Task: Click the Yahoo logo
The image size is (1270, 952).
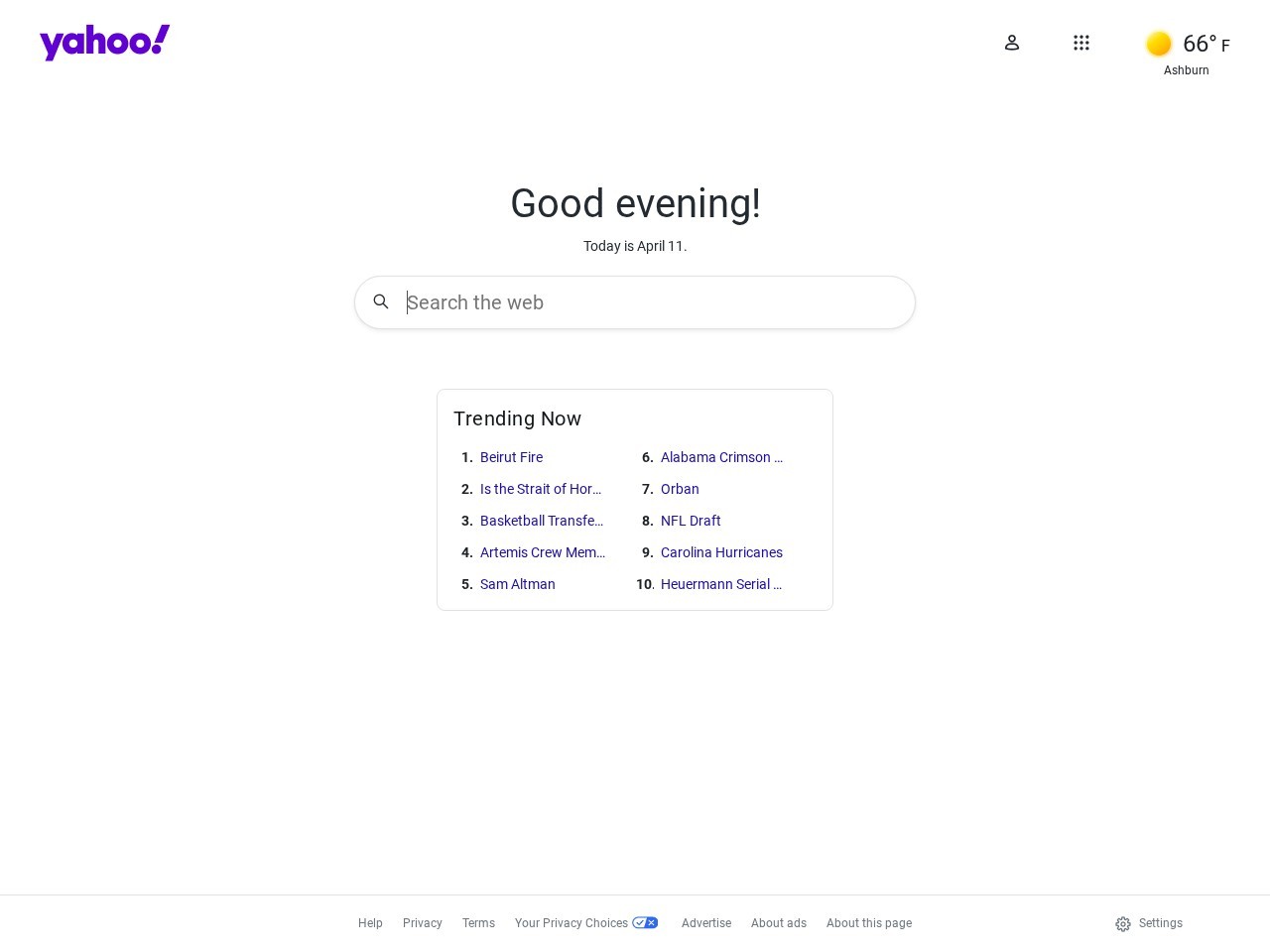Action: click(104, 42)
